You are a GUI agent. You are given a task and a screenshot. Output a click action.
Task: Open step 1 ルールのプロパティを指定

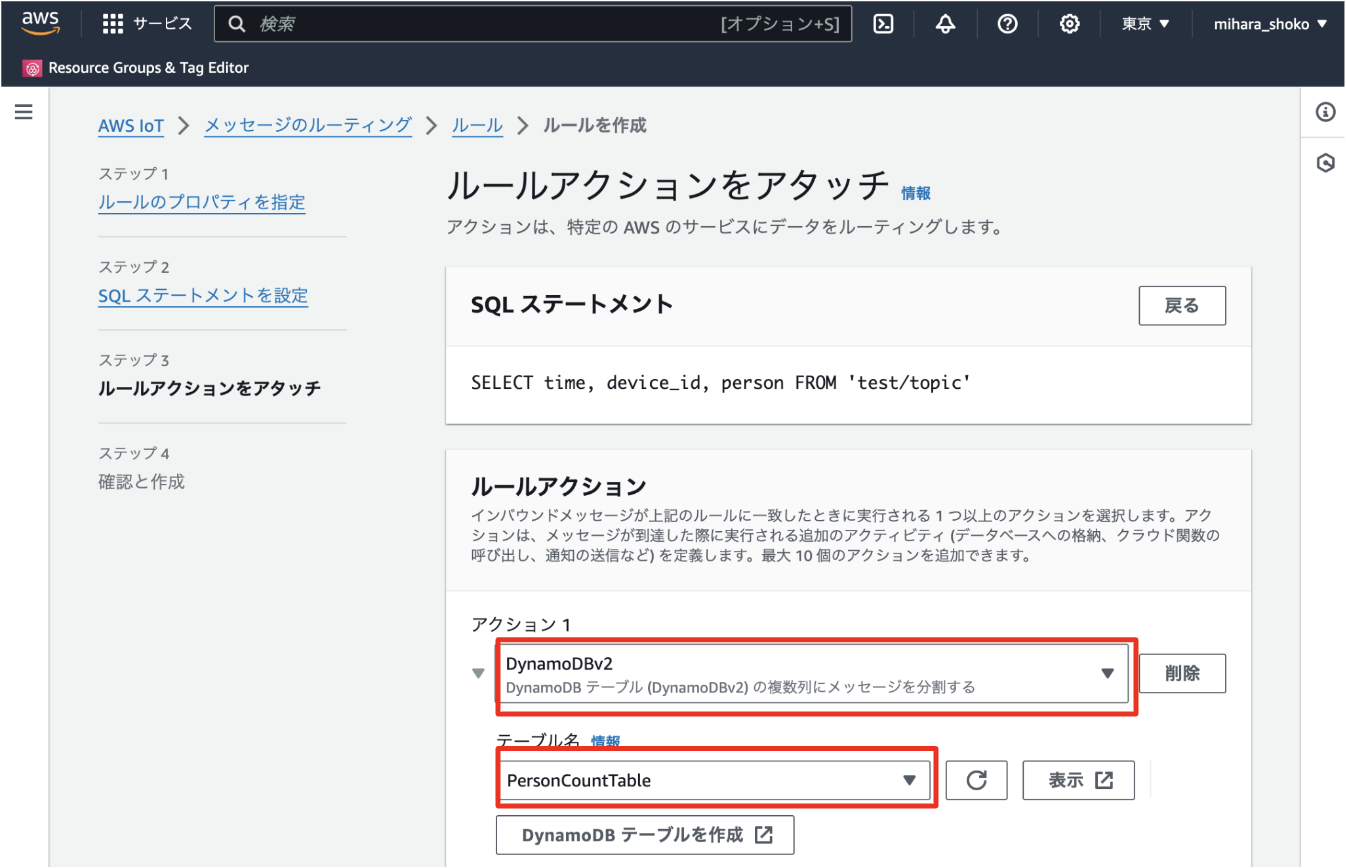click(x=202, y=202)
